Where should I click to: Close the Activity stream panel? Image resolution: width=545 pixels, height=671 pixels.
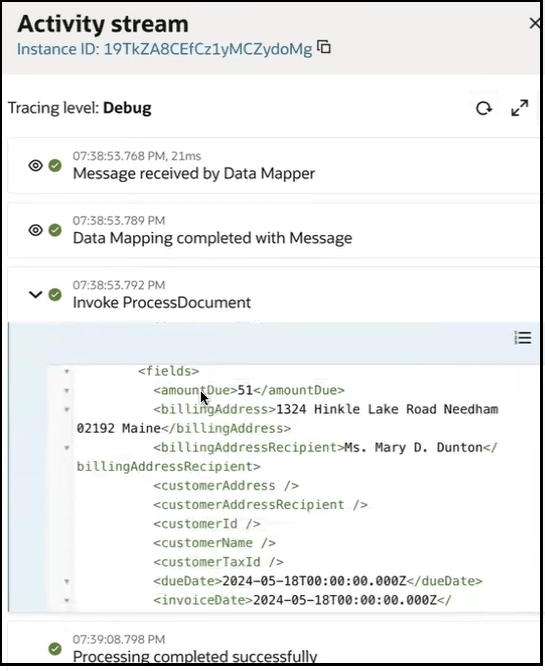(x=534, y=23)
